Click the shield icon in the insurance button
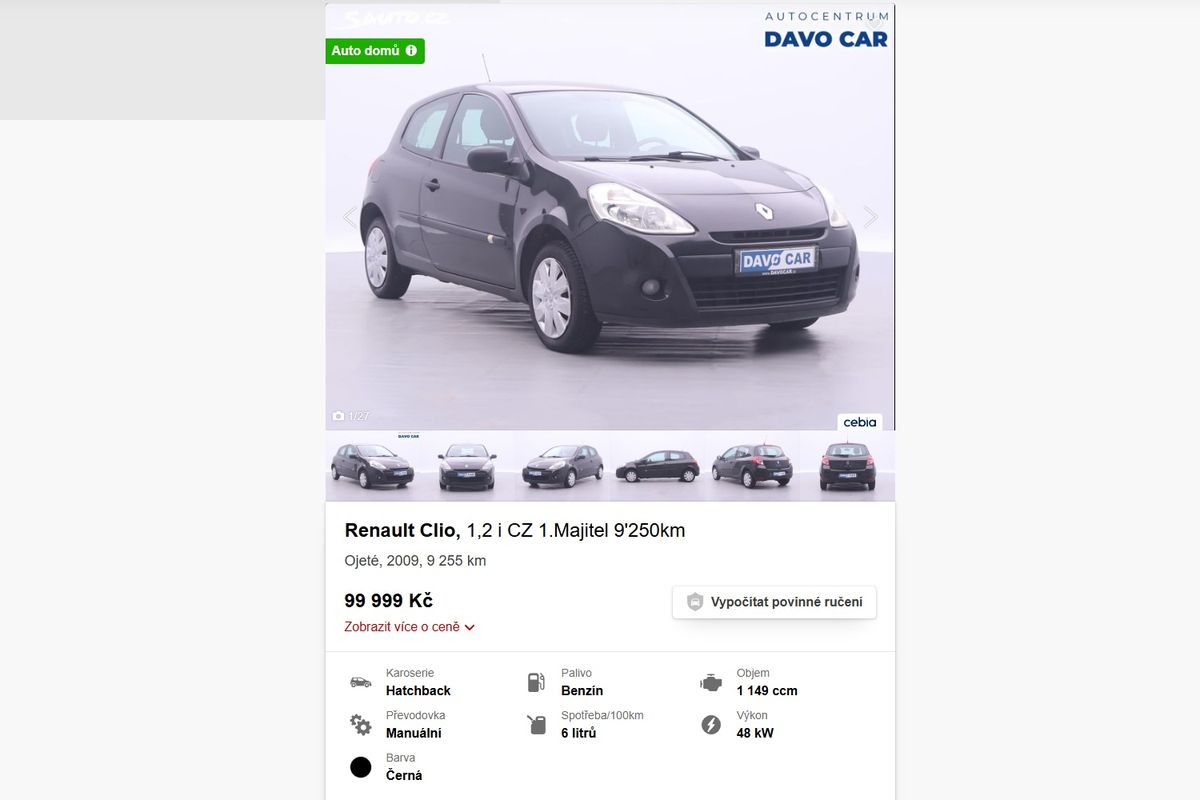 click(695, 602)
